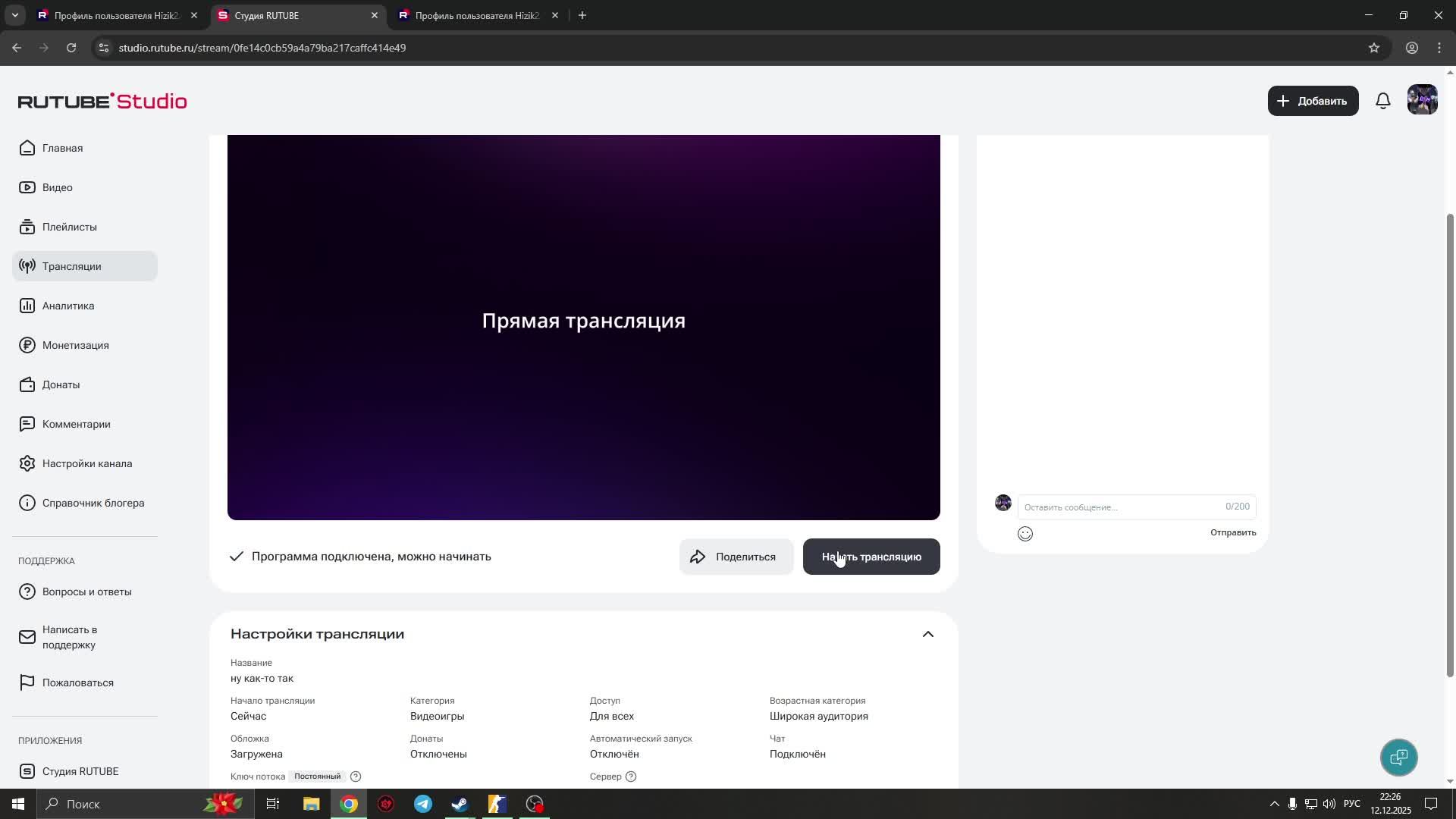Open the Комментарии panel
The width and height of the screenshot is (1456, 819).
click(x=76, y=424)
